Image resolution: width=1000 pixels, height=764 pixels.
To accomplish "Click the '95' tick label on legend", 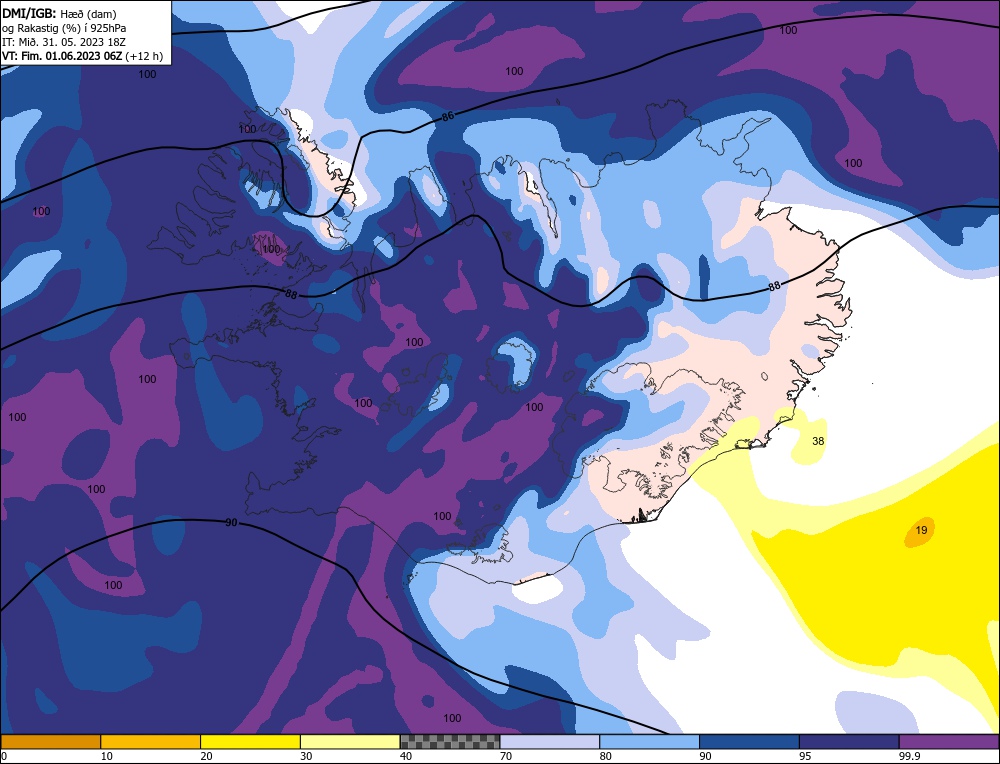I will click(x=805, y=756).
